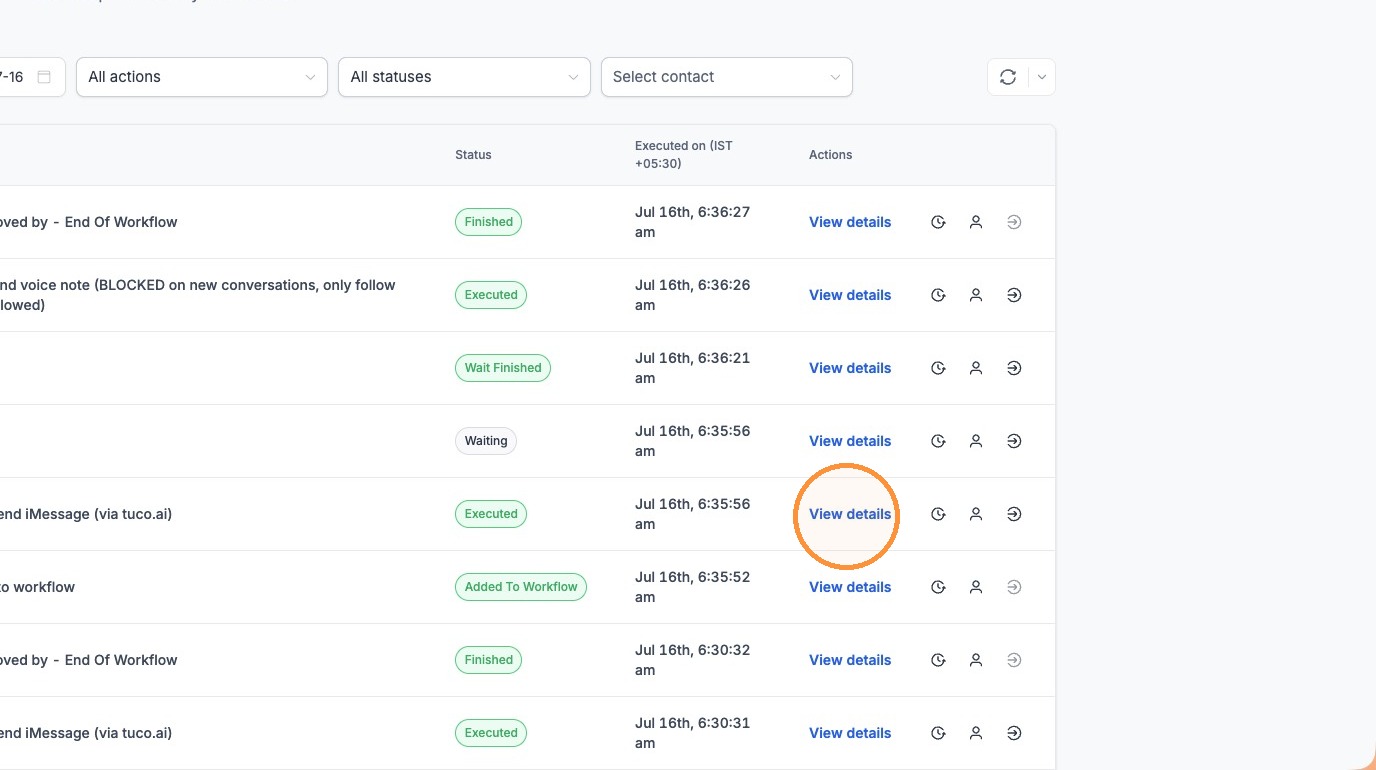The image size is (1376, 770).
Task: View details for Send iMessage at 6:35:56
Action: 850,514
